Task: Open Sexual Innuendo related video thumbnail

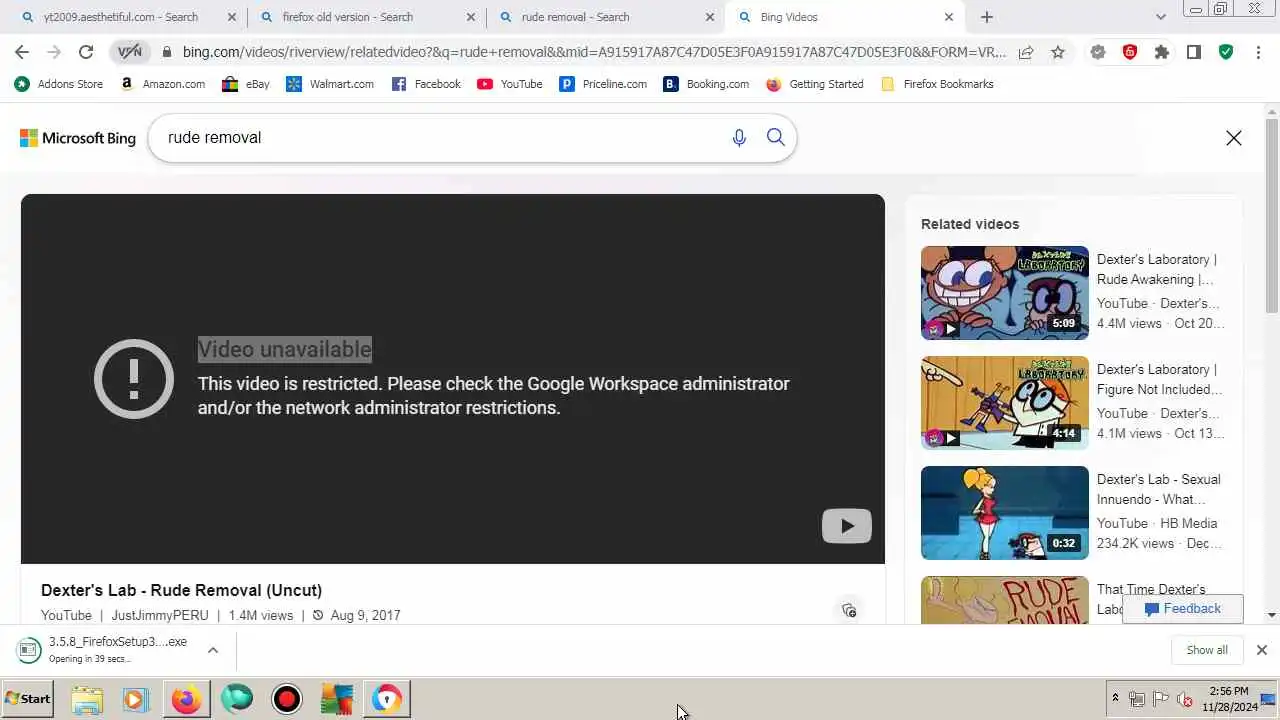Action: coord(1005,513)
